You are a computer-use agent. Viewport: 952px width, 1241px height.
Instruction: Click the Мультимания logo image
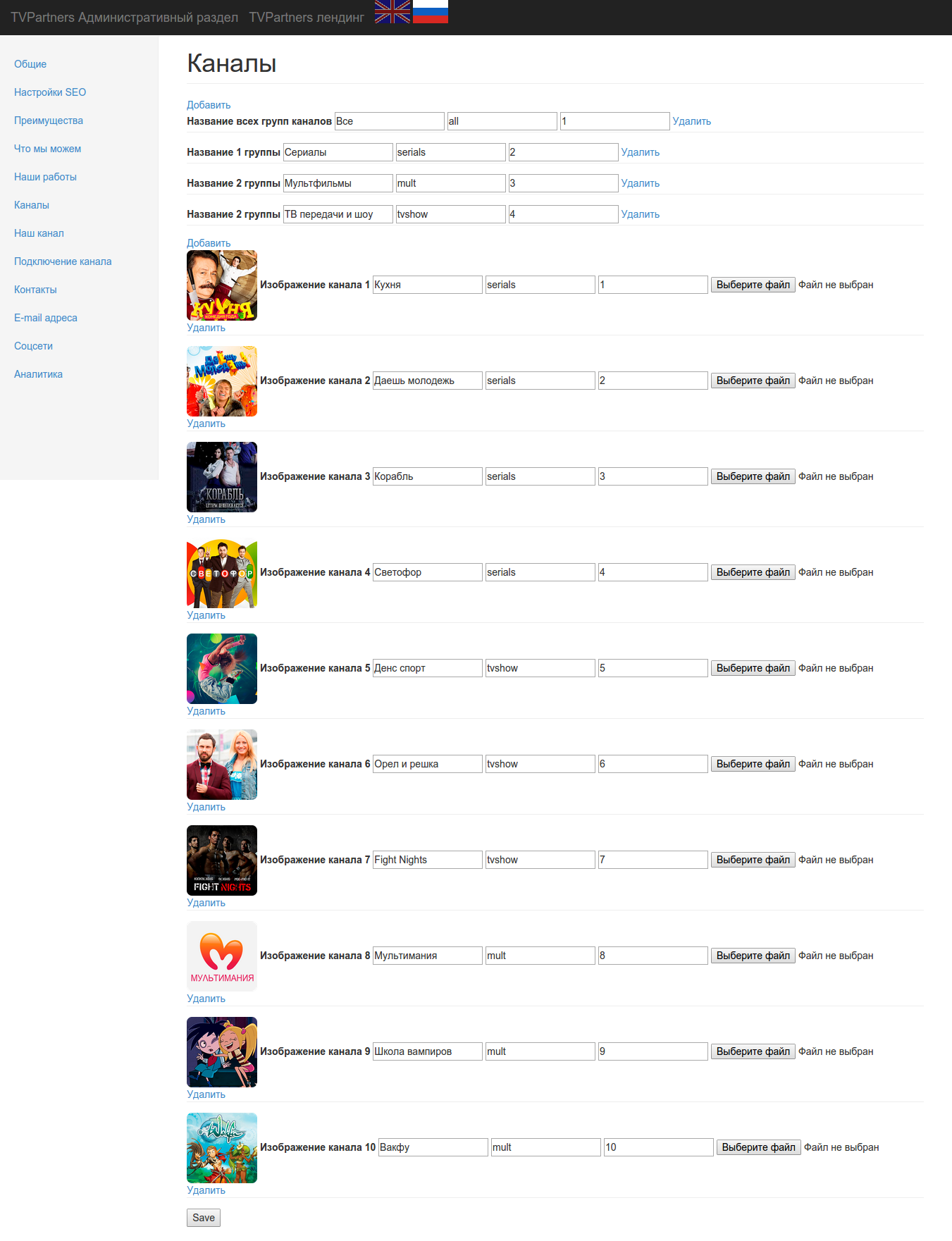(222, 956)
